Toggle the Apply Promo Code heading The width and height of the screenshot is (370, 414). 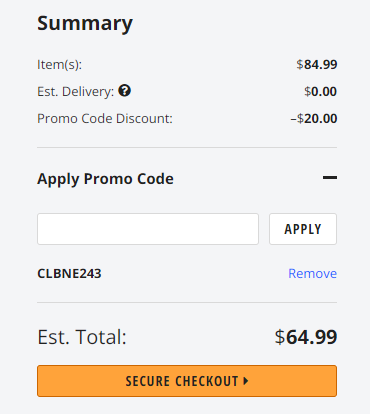pos(105,179)
